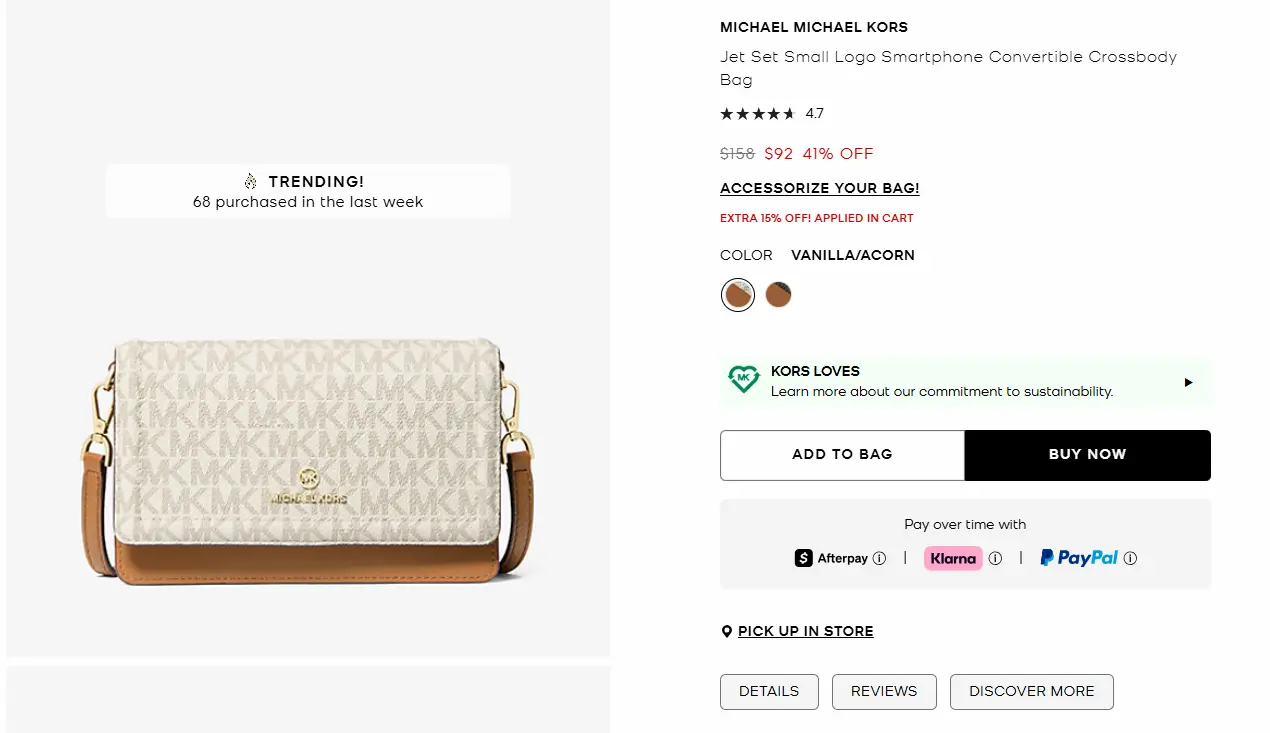Open the DETAILS section

(769, 691)
